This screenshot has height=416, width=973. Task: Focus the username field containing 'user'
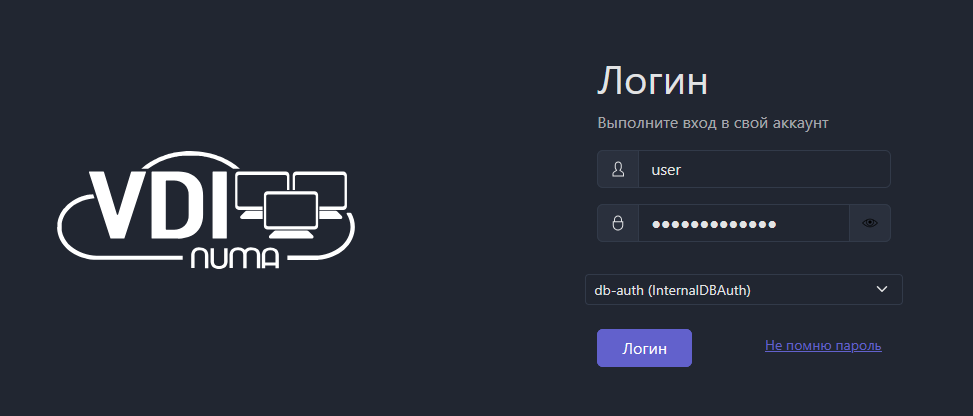pos(763,169)
